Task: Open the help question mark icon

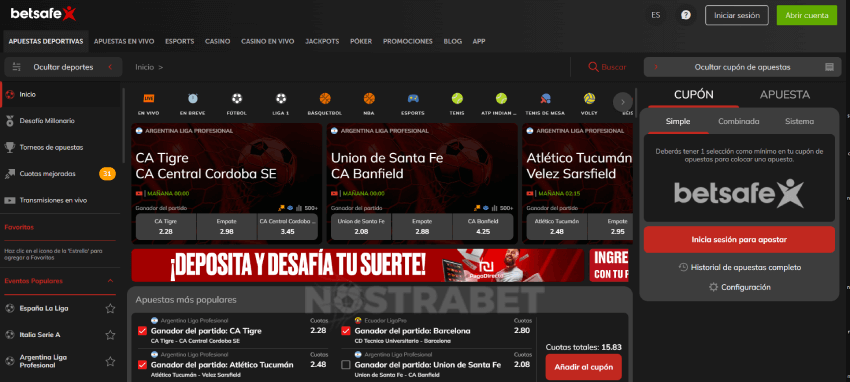Action: click(x=686, y=15)
